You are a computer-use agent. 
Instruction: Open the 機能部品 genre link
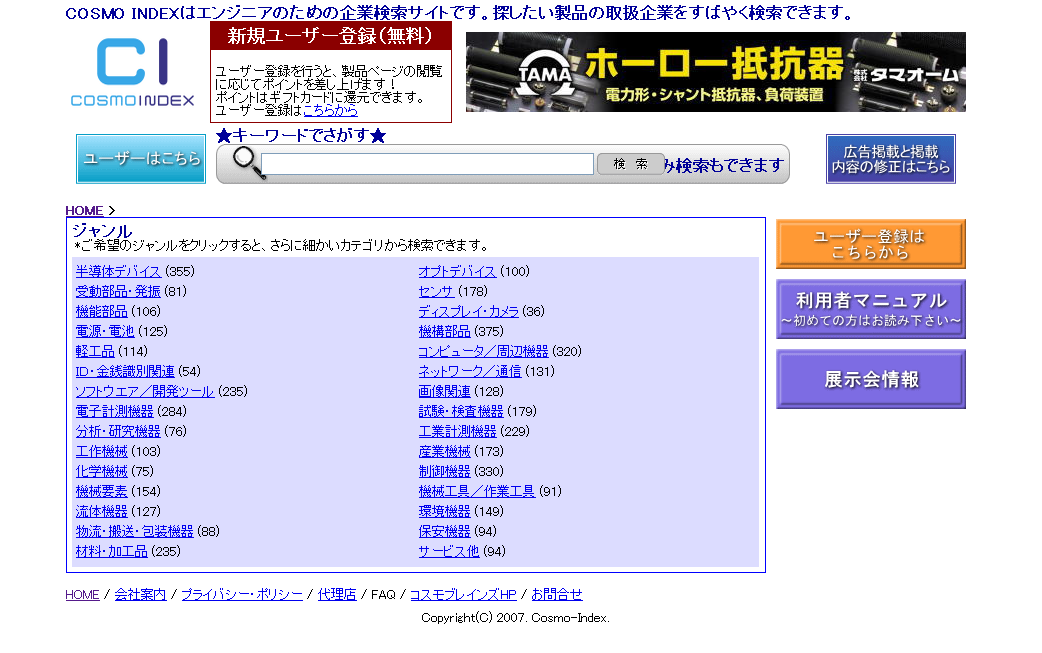click(x=101, y=312)
